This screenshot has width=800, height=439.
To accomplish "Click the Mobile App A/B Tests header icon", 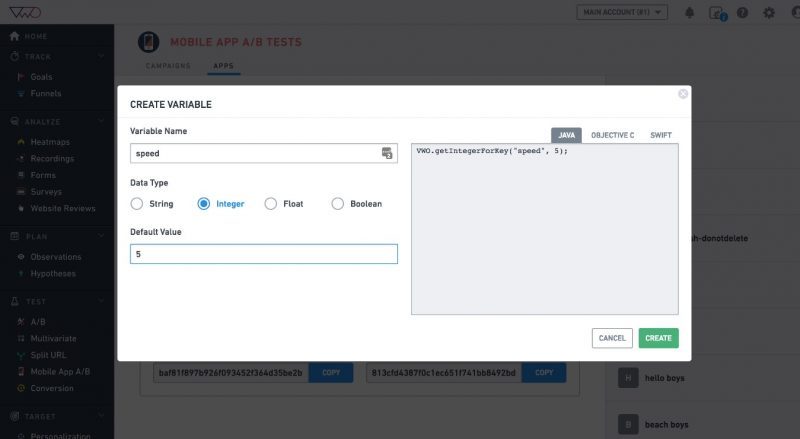I will [148, 42].
